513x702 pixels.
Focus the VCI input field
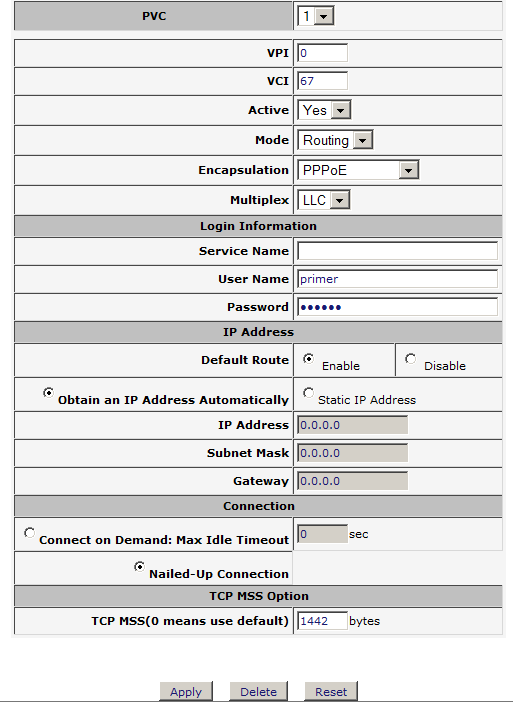coord(322,81)
